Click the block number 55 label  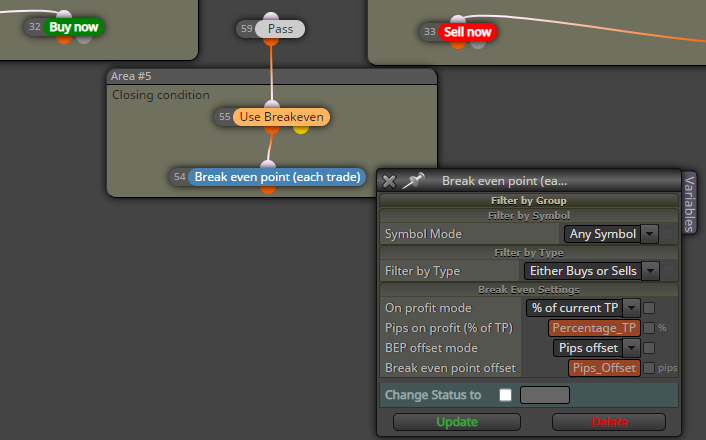224,117
